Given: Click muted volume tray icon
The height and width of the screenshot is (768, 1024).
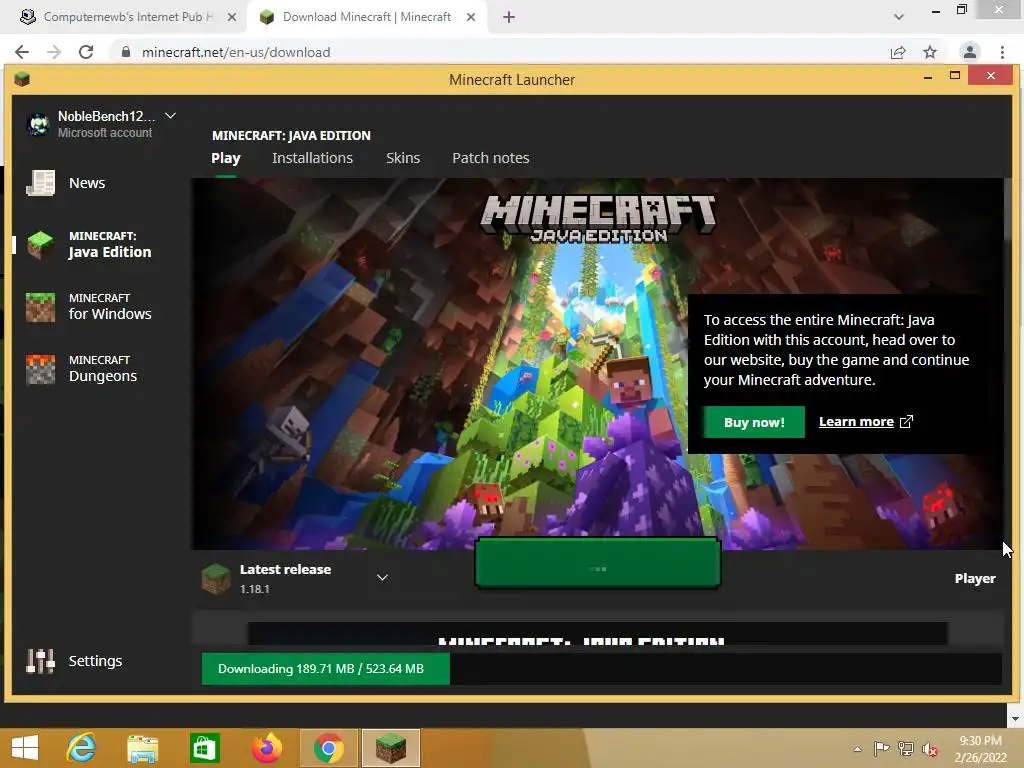Looking at the screenshot, I should click(930, 749).
